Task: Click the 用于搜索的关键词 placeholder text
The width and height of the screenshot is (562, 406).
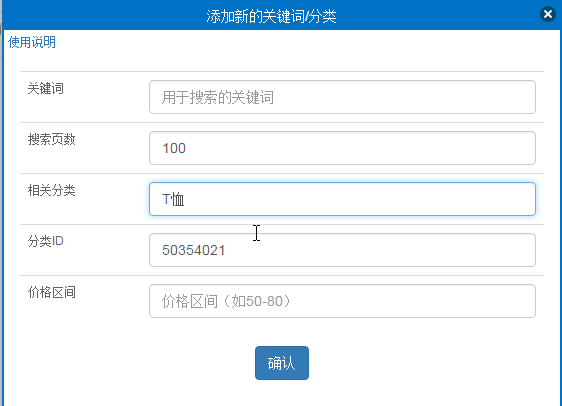Action: [x=218, y=97]
